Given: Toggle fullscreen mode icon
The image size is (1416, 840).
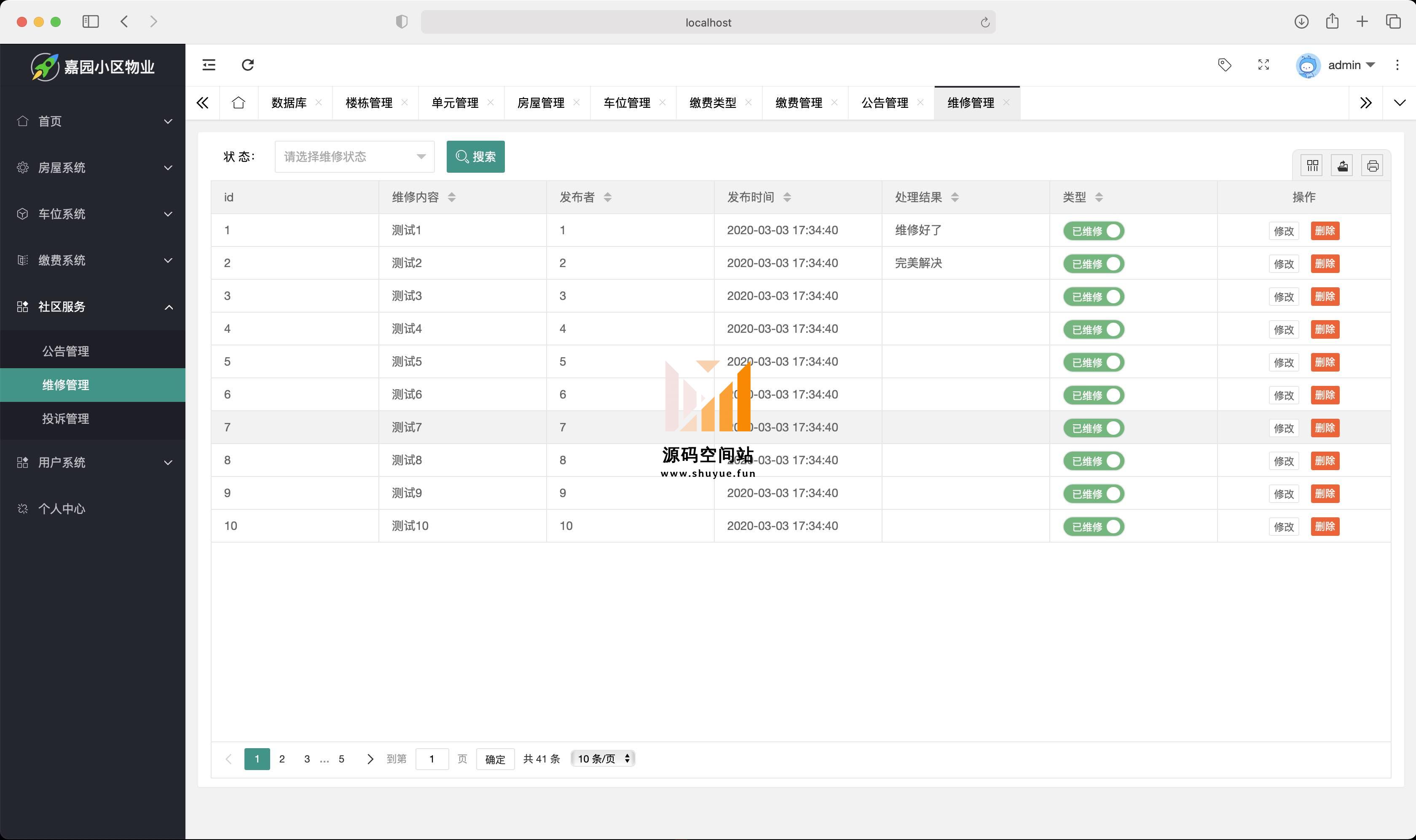Looking at the screenshot, I should point(1263,65).
